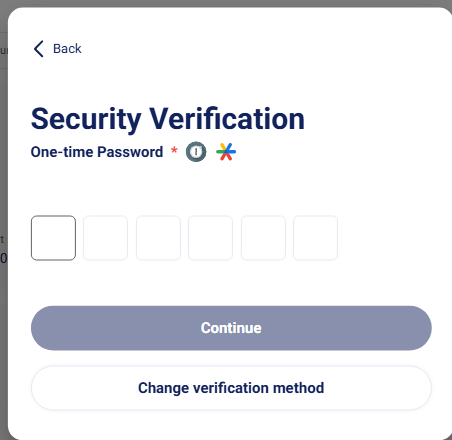452x440 pixels.
Task: Focus the fourth one-time password box
Action: pos(210,238)
